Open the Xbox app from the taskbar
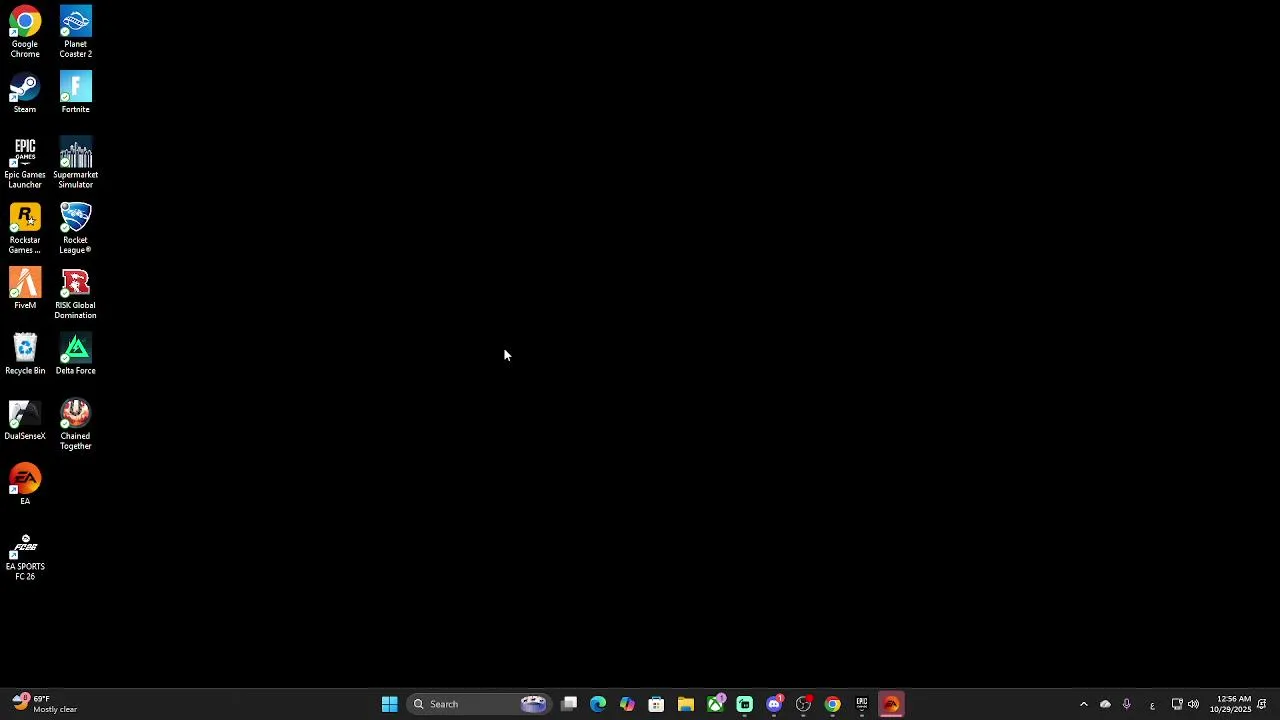This screenshot has height=720, width=1280. (715, 704)
